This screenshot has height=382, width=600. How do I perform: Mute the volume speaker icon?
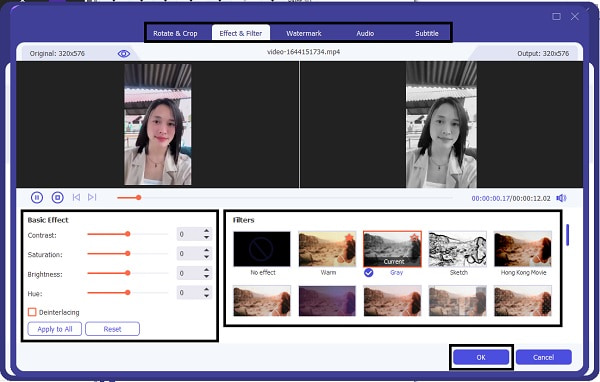point(561,198)
